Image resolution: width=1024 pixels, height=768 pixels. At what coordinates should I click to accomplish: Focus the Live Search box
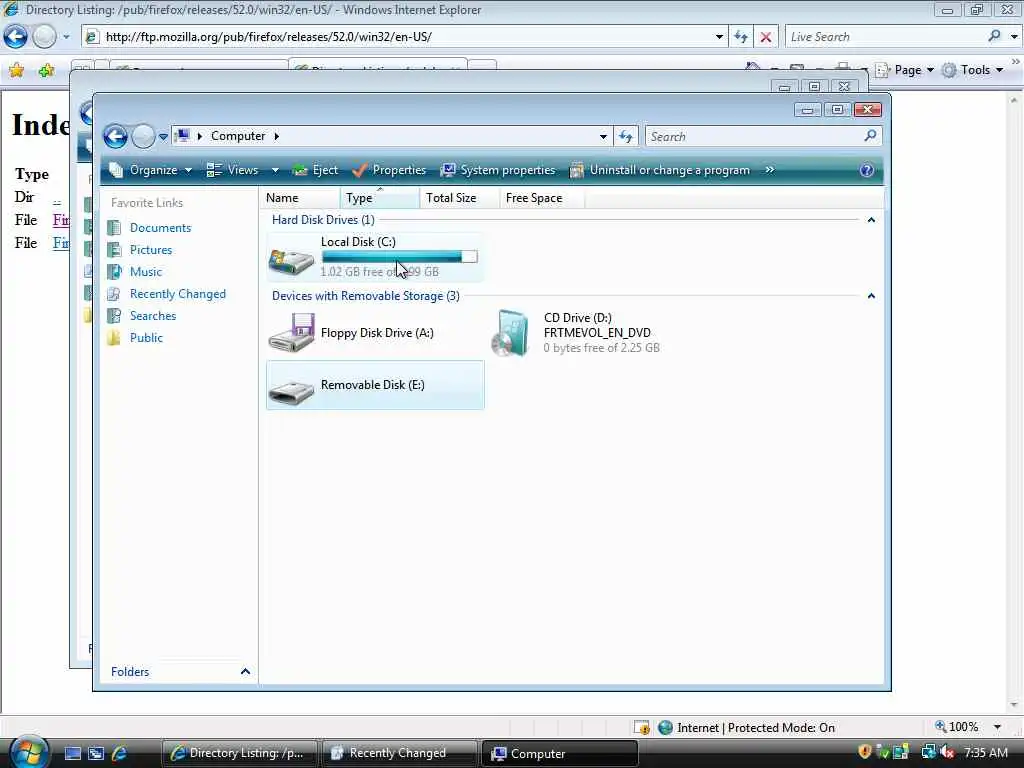point(885,37)
